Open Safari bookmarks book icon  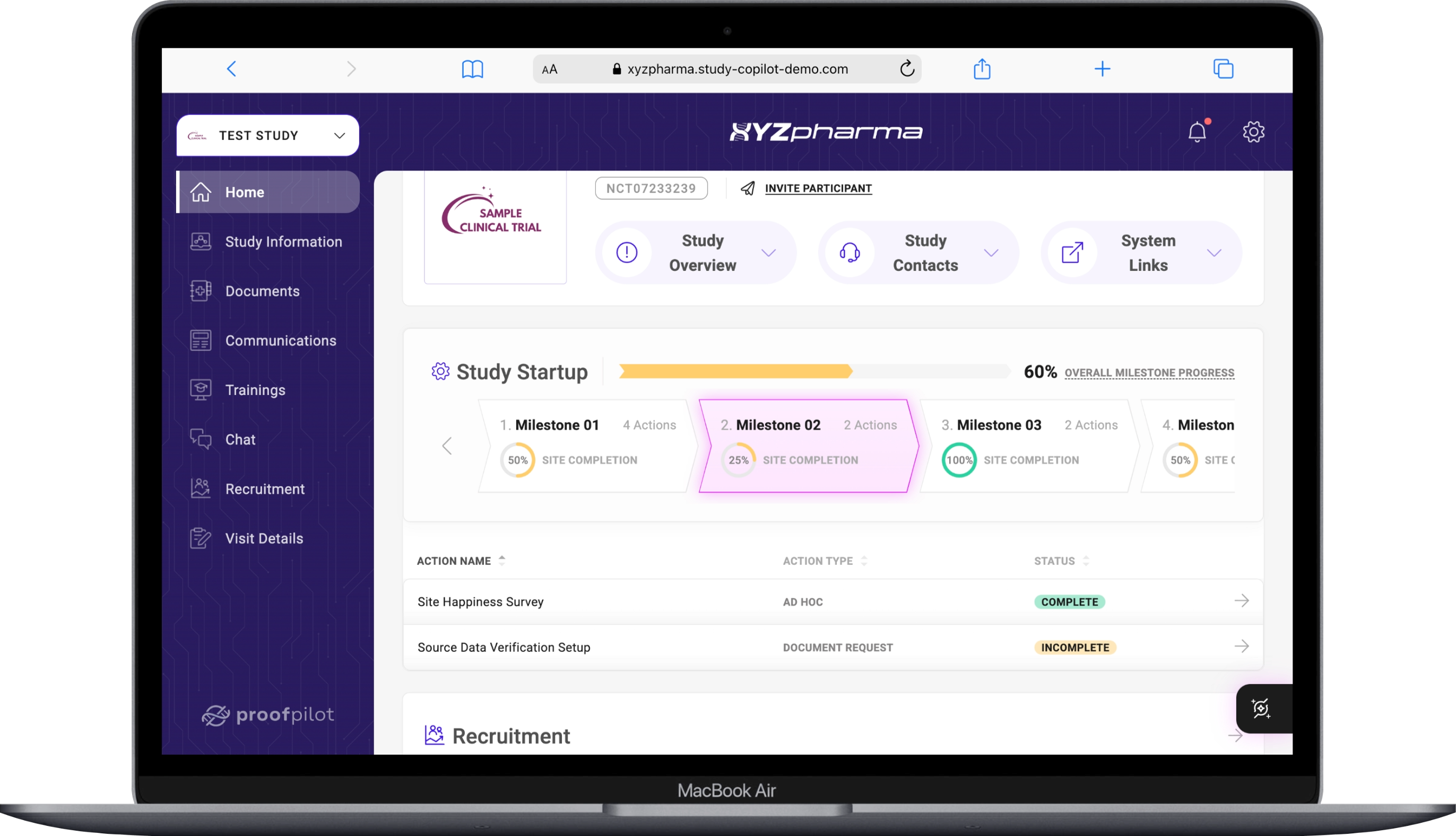[472, 69]
